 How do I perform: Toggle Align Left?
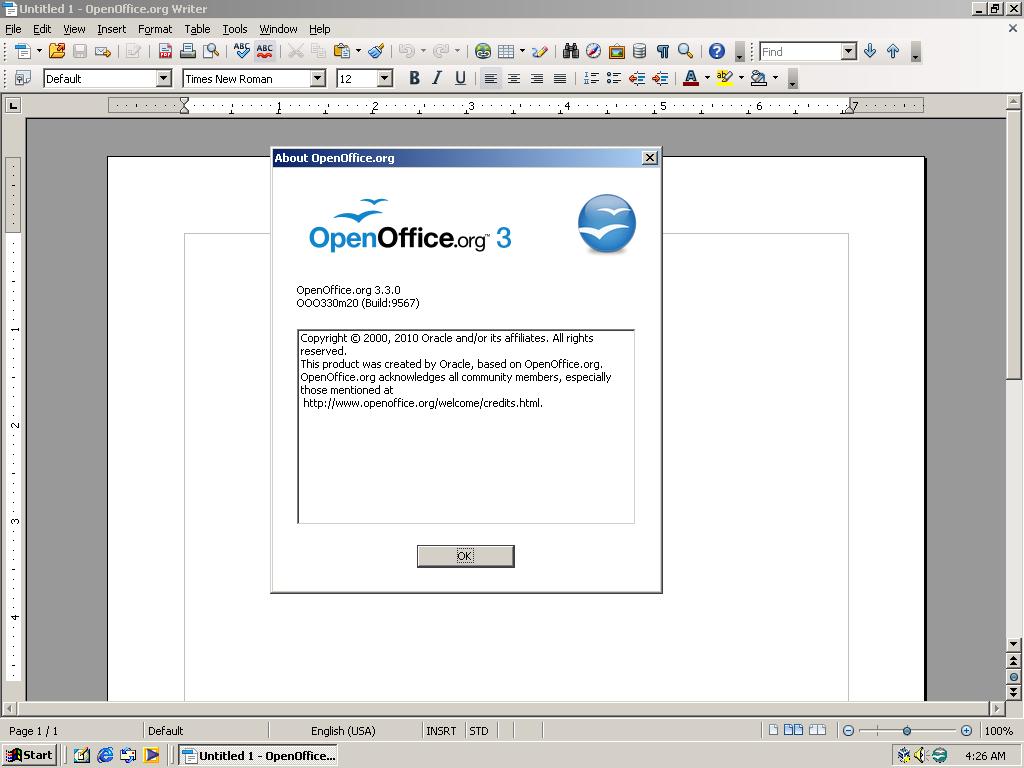[x=491, y=78]
